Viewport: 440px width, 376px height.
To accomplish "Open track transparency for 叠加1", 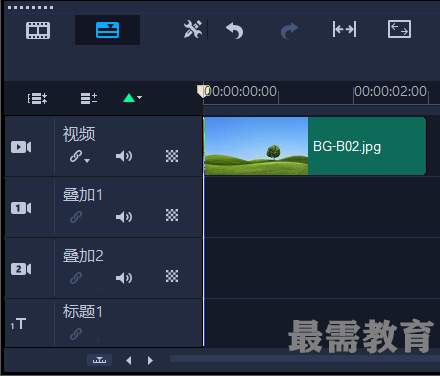I will [172, 215].
